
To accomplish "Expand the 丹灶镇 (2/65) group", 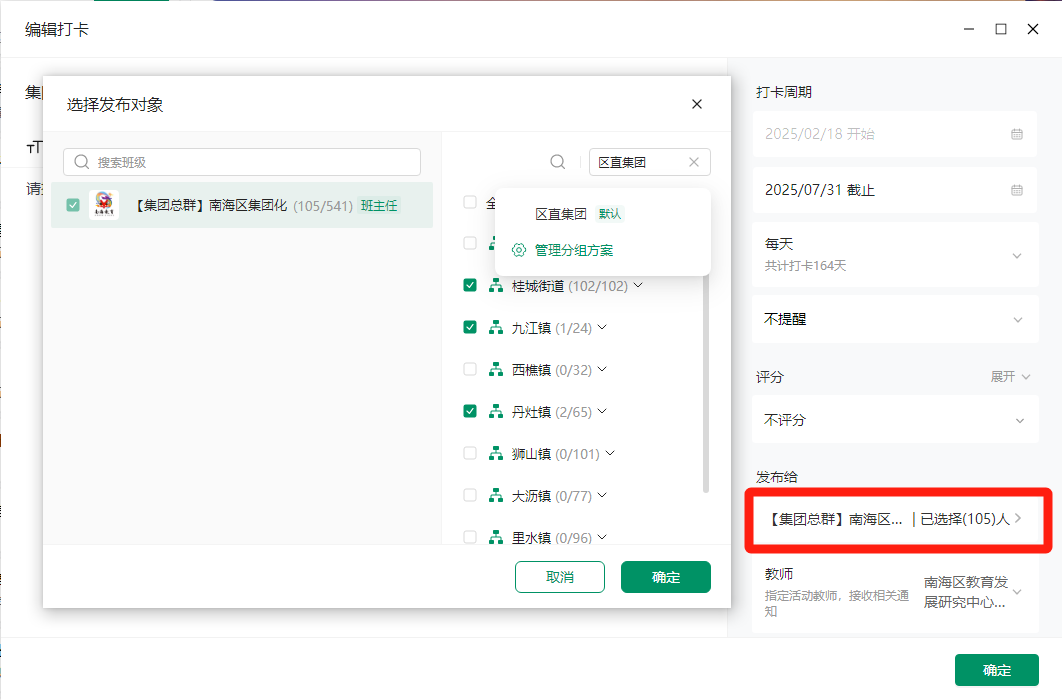I will (602, 412).
